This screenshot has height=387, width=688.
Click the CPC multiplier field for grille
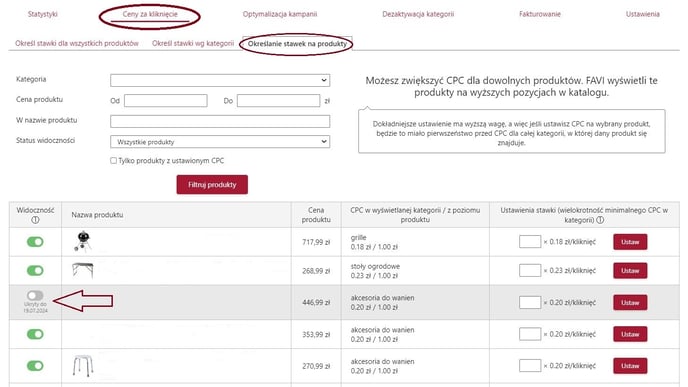530,242
